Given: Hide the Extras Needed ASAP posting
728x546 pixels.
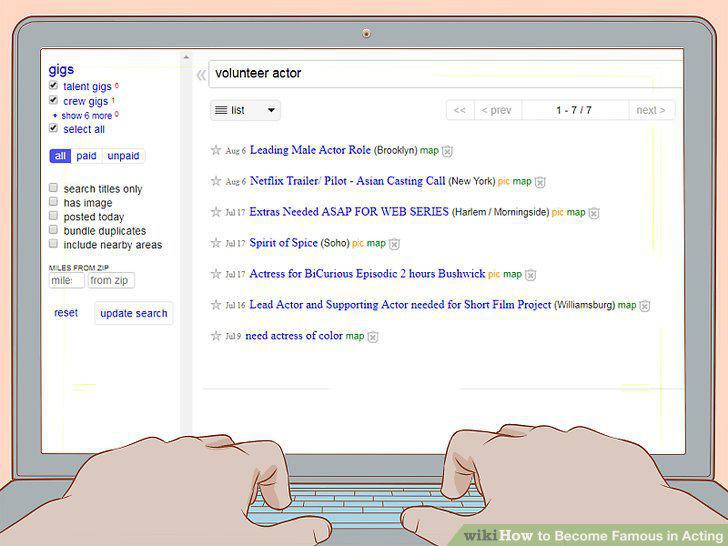Looking at the screenshot, I should point(594,213).
